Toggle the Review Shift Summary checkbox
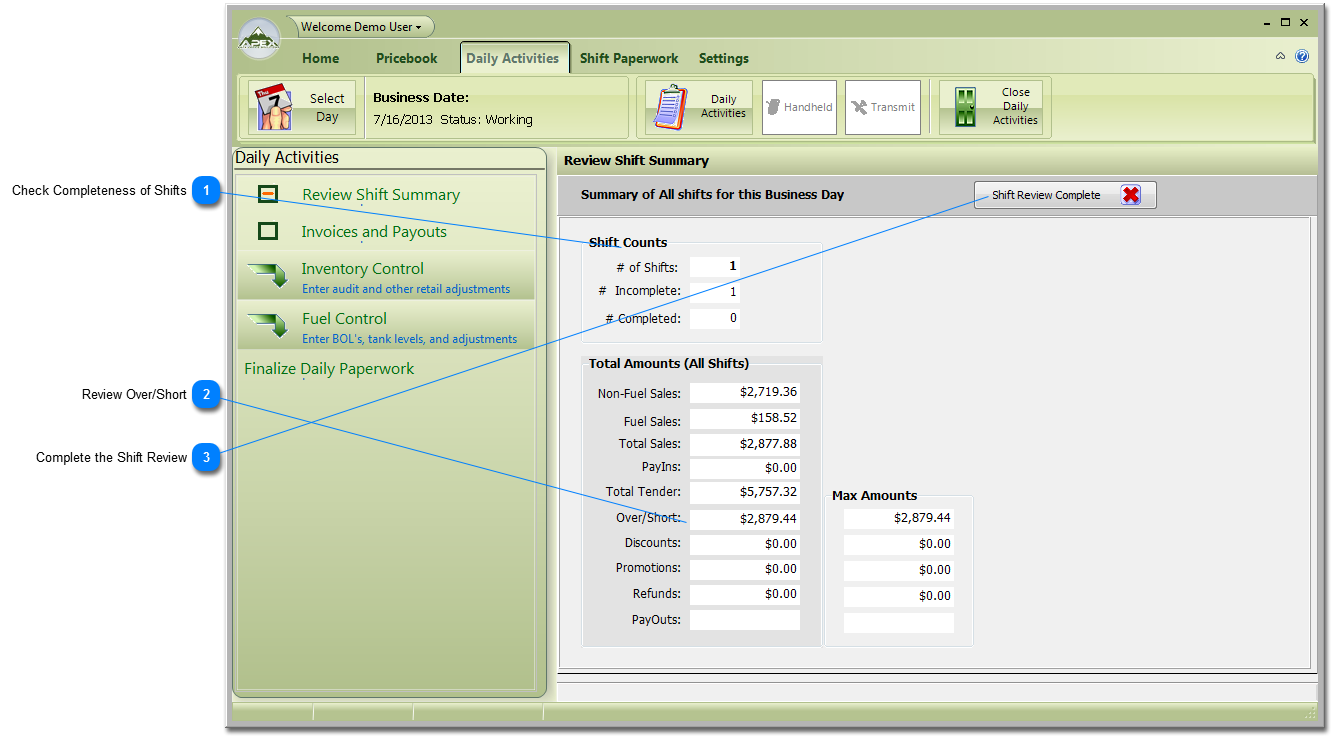Viewport: 1333px width, 736px height. (268, 195)
